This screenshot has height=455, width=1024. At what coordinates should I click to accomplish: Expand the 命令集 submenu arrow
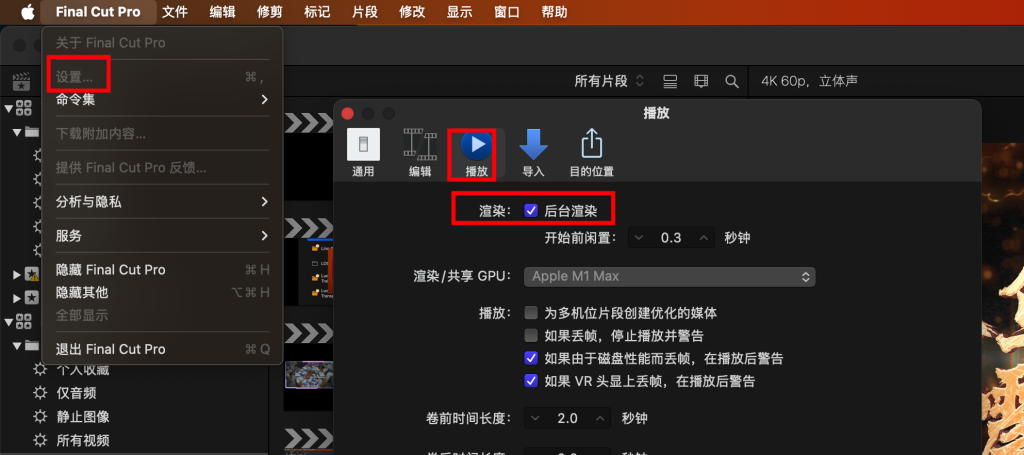(x=264, y=100)
